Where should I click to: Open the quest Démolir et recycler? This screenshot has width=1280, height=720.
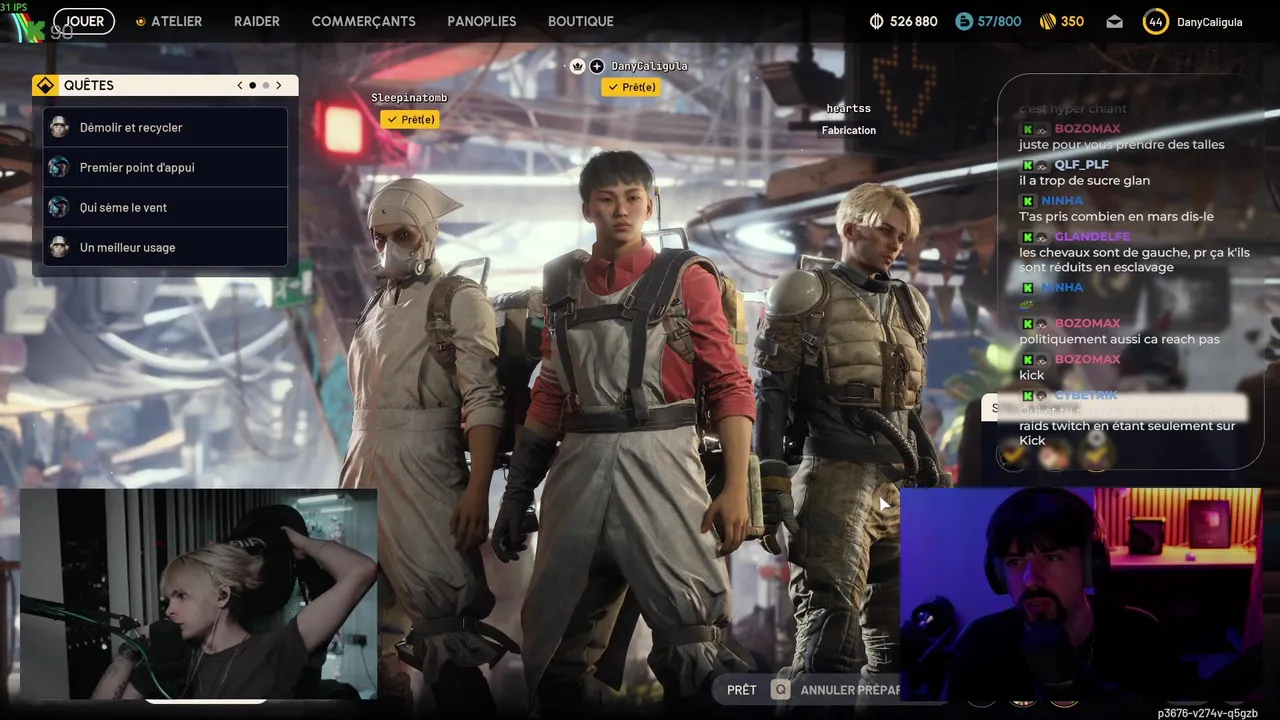165,127
